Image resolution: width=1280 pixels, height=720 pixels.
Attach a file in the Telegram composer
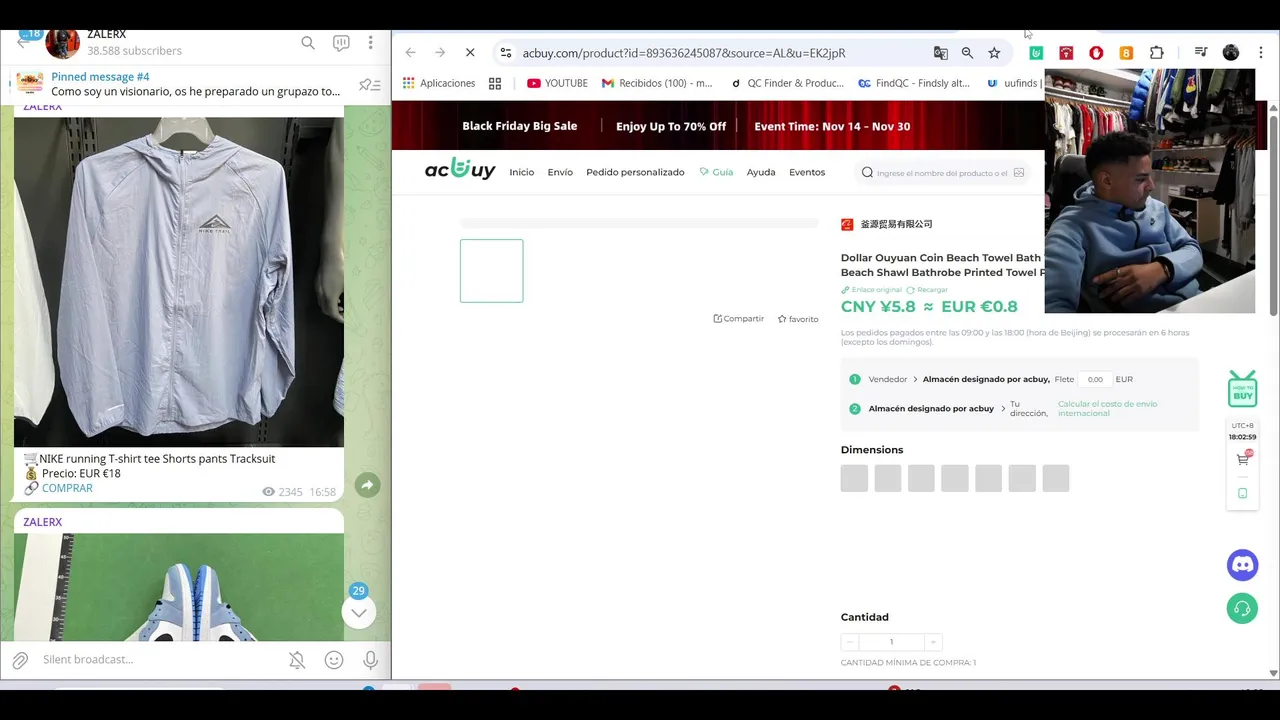coord(20,660)
